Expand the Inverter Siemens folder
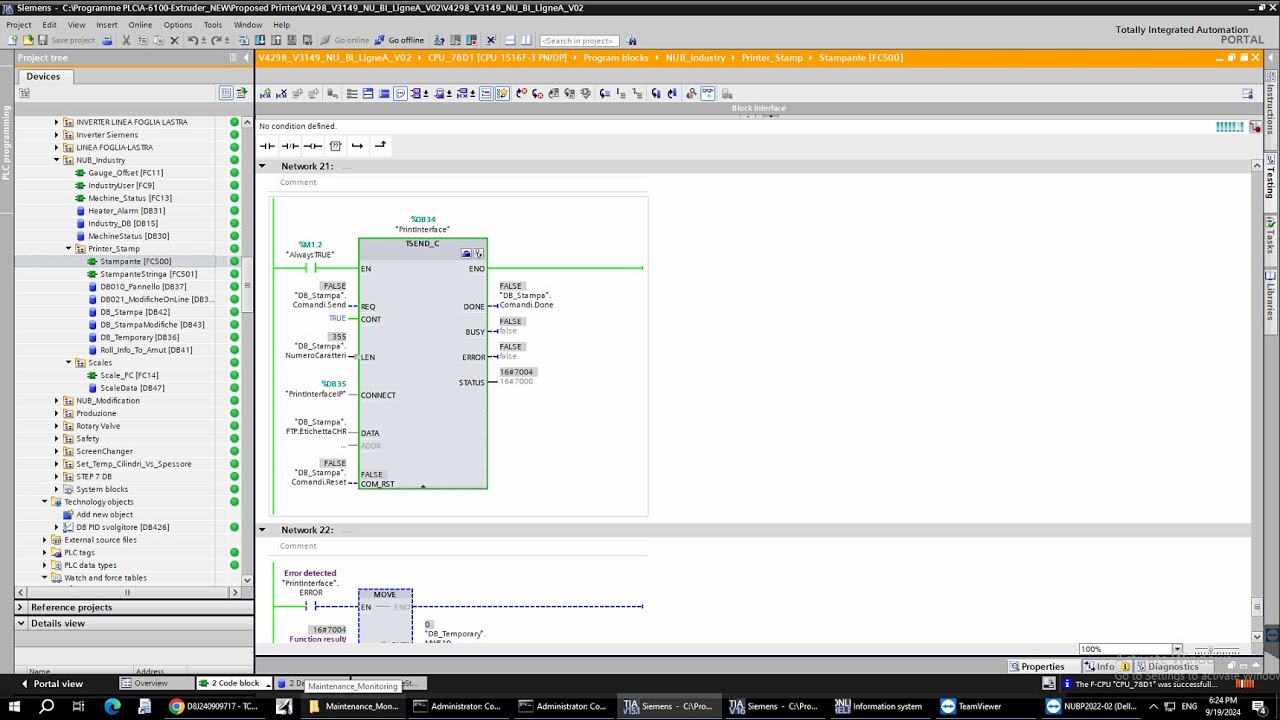This screenshot has width=1280, height=720. point(57,135)
